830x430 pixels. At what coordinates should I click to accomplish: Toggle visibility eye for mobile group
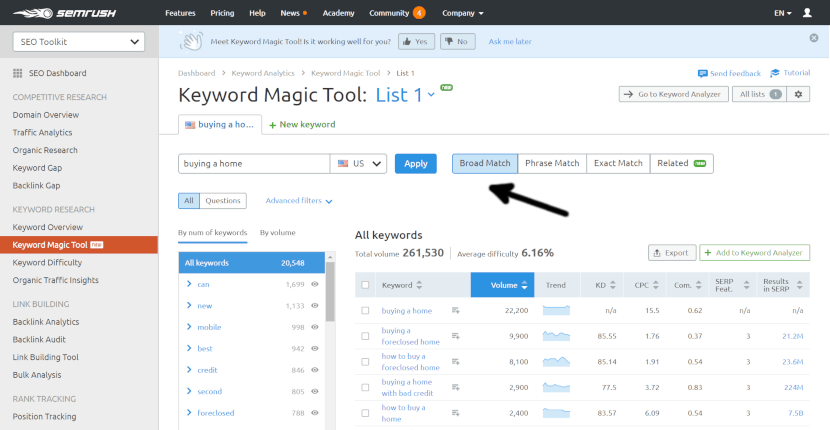pyautogui.click(x=314, y=327)
